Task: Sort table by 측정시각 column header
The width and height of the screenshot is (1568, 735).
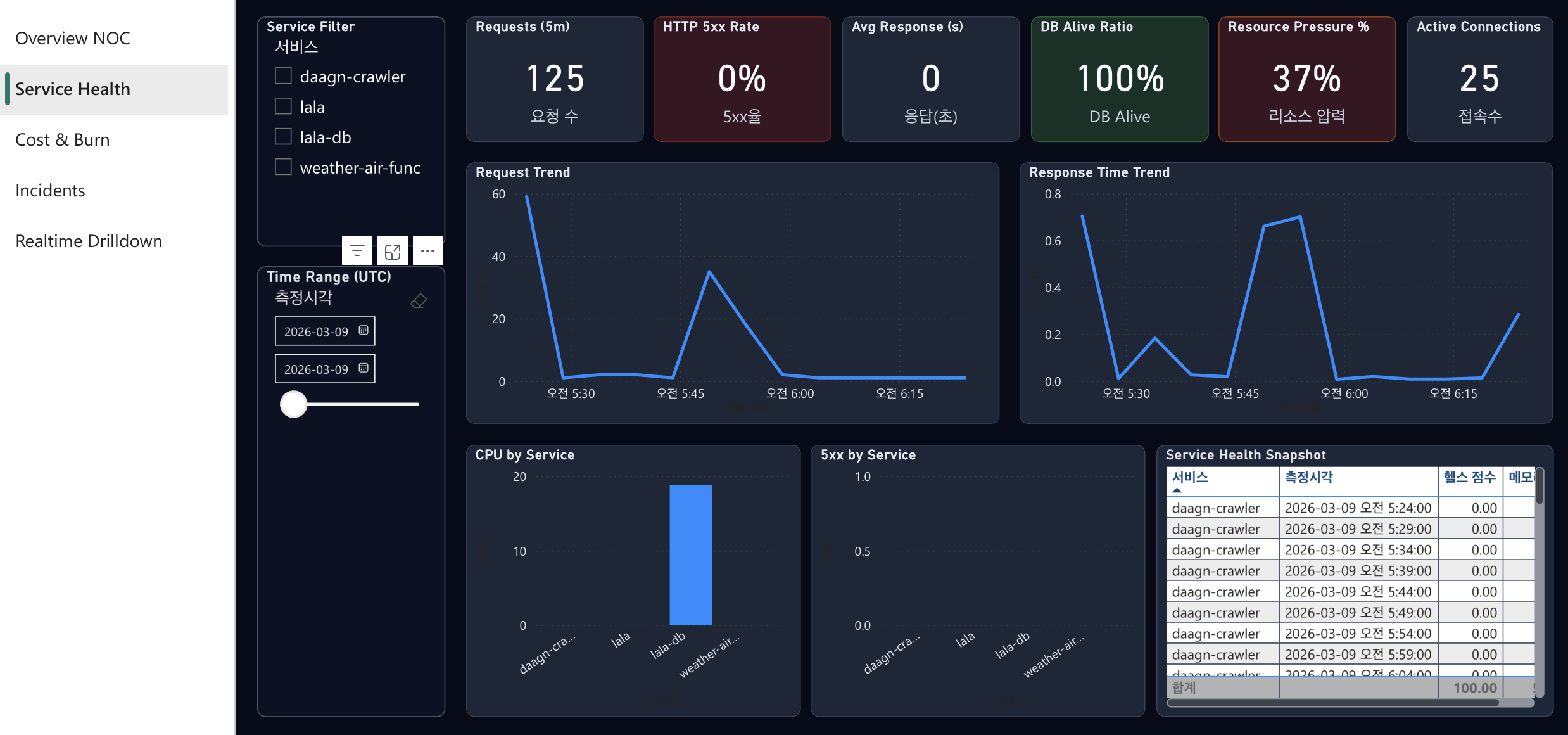Action: (1308, 477)
